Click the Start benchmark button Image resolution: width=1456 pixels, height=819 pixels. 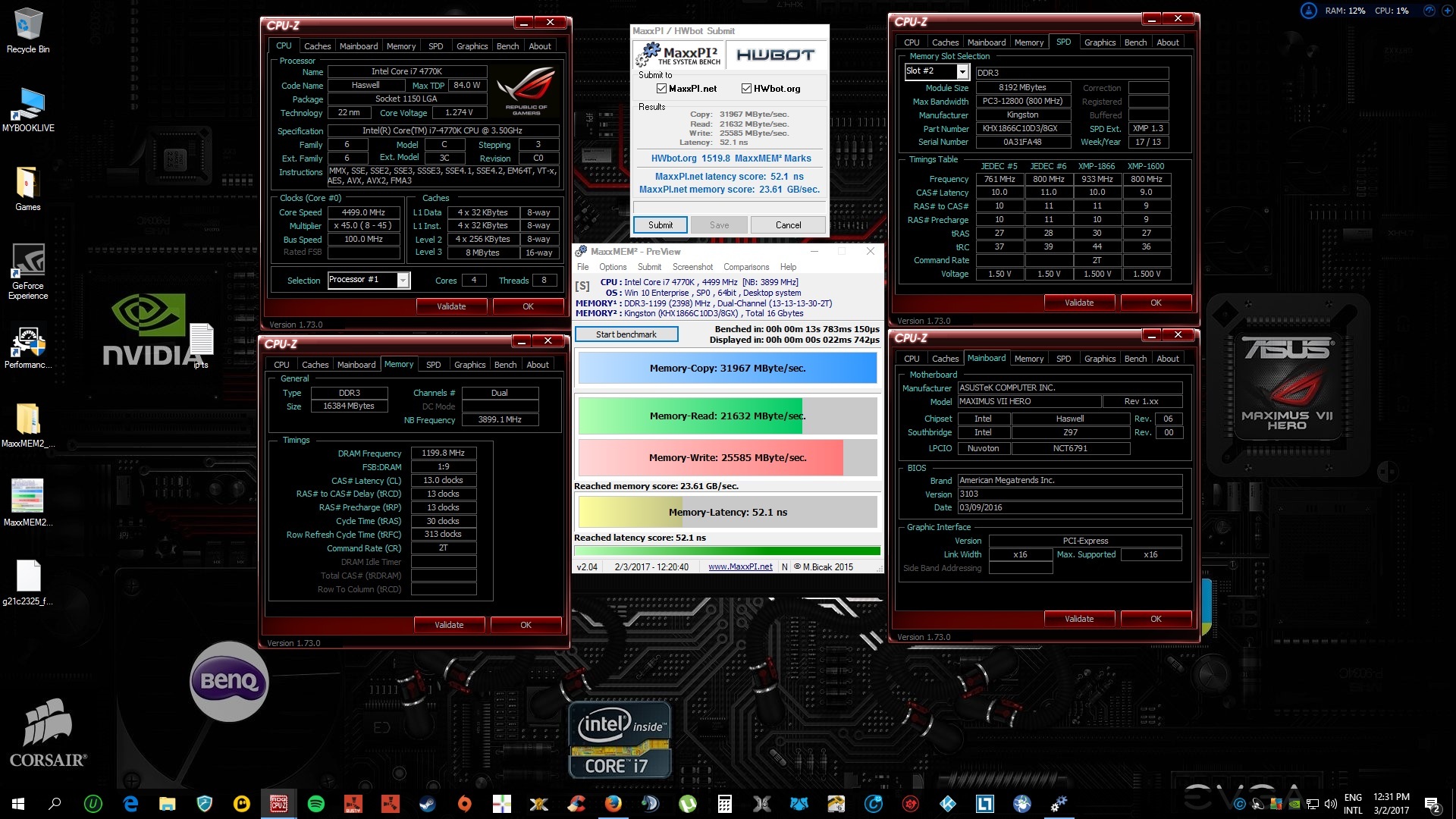coord(626,334)
